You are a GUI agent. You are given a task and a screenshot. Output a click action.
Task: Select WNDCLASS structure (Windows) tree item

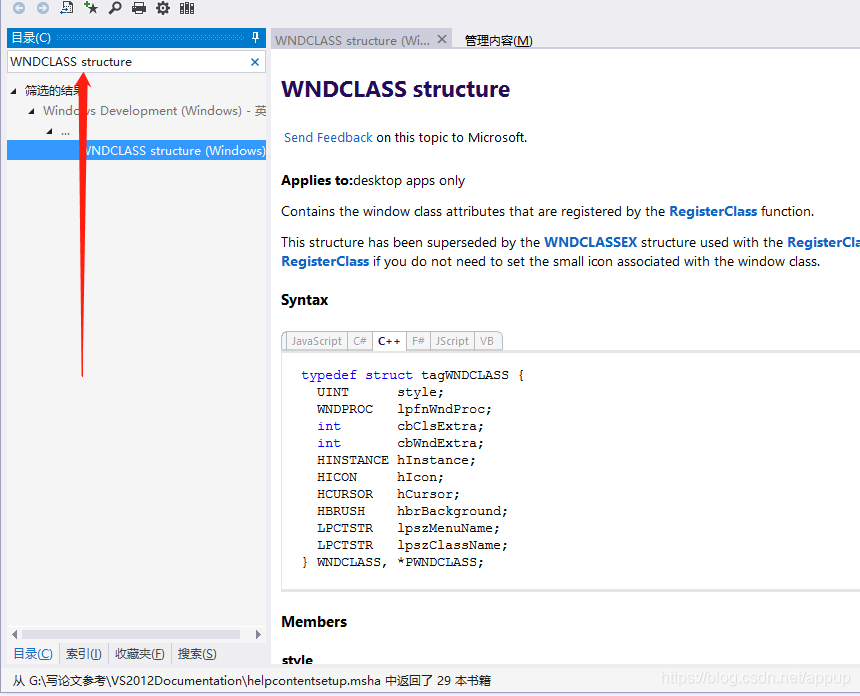tap(136, 150)
